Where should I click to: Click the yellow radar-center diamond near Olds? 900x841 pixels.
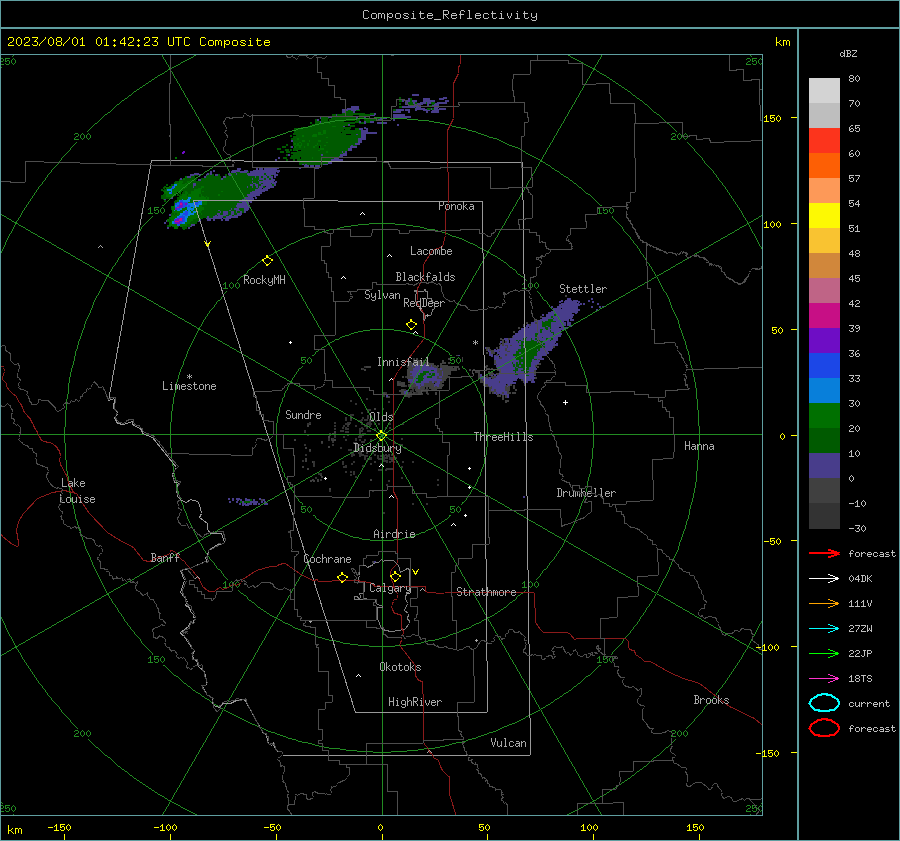381,436
